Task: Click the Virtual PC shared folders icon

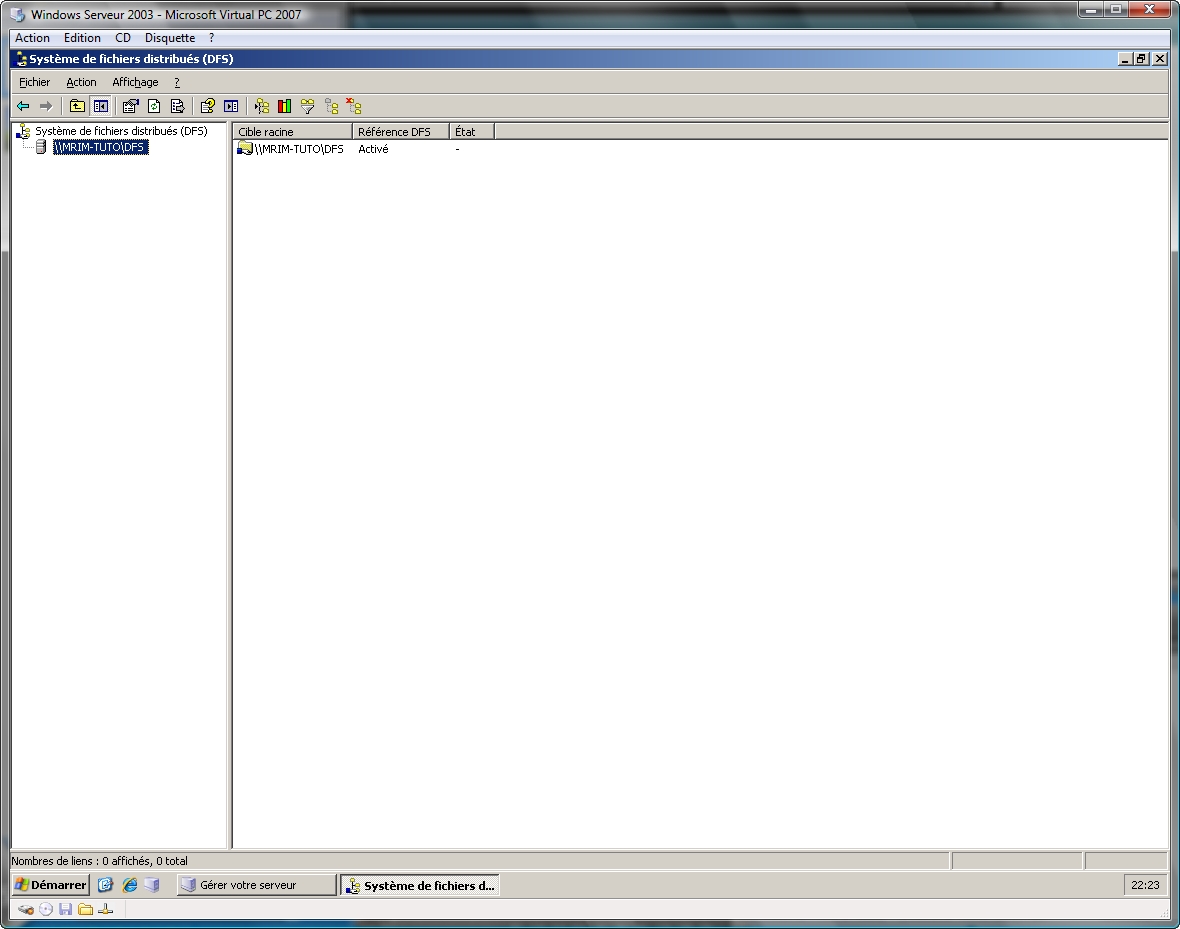Action: tap(86, 909)
